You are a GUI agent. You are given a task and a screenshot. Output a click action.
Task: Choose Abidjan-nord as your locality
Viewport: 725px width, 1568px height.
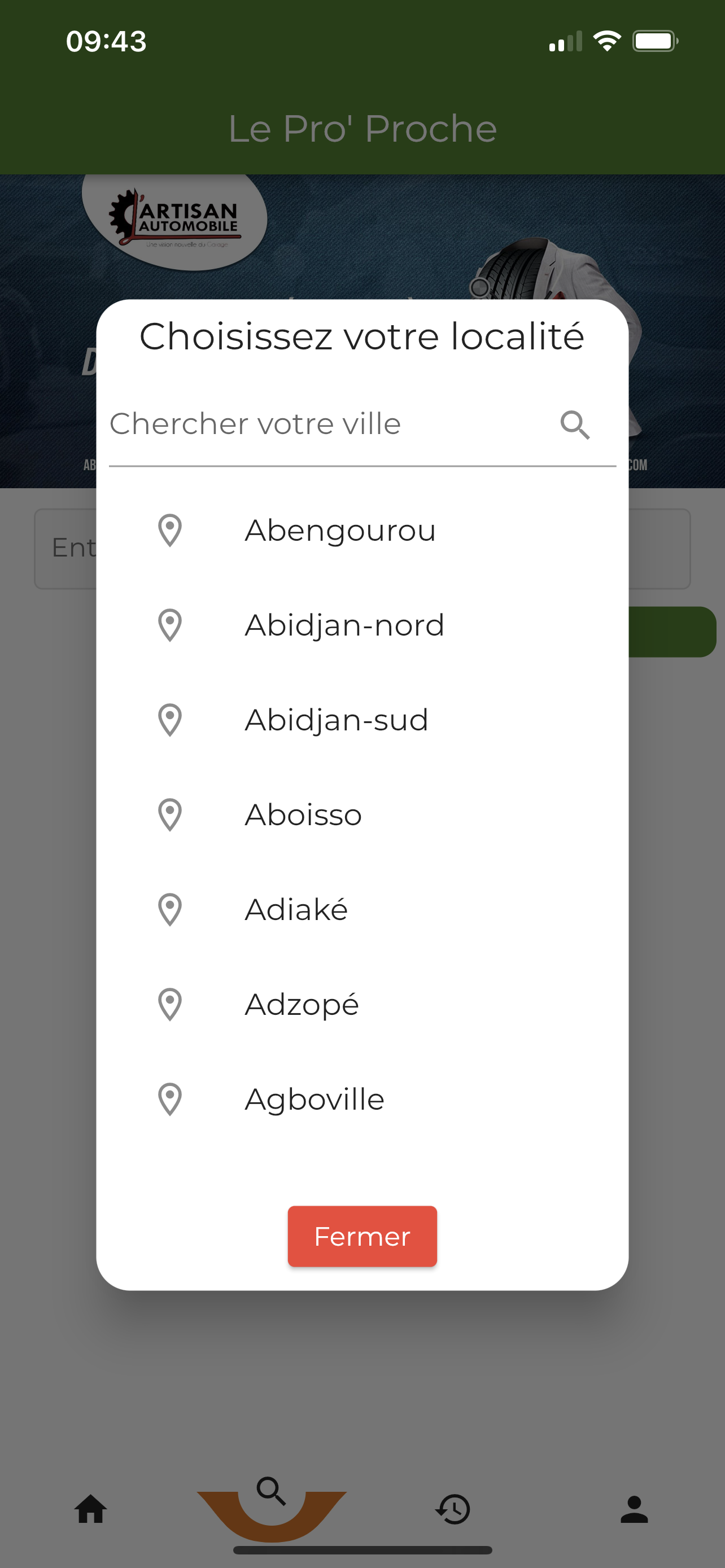344,625
